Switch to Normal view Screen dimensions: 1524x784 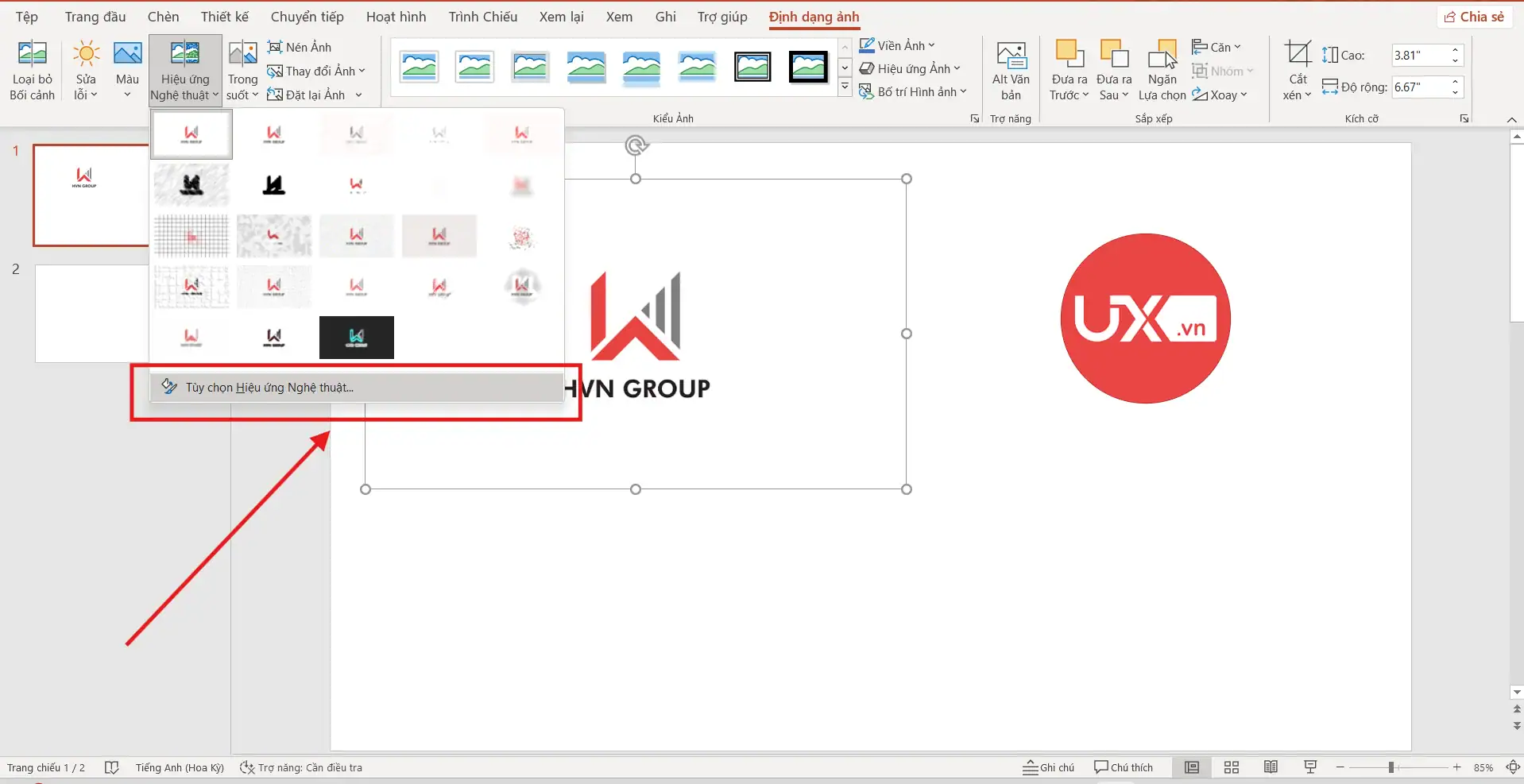1192,767
